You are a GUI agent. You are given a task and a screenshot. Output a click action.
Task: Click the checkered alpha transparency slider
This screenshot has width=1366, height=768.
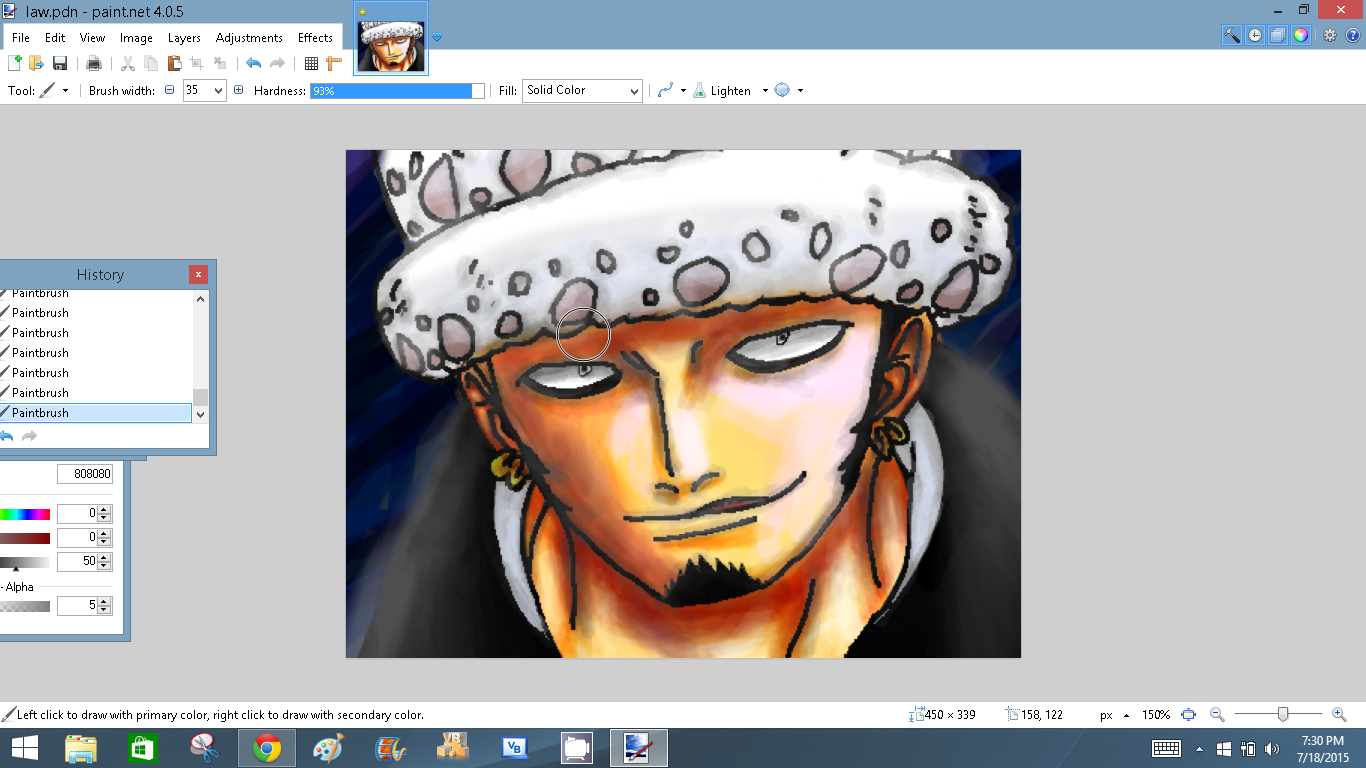coord(25,606)
